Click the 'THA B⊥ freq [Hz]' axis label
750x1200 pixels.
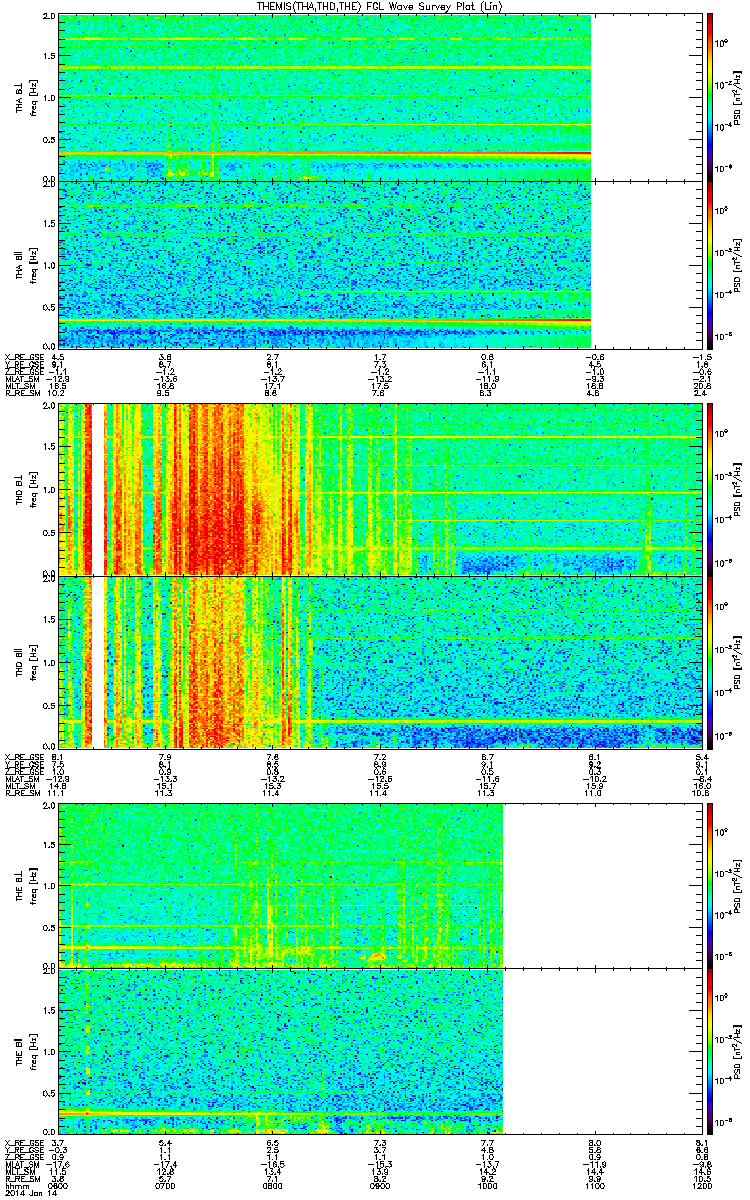pyautogui.click(x=25, y=97)
